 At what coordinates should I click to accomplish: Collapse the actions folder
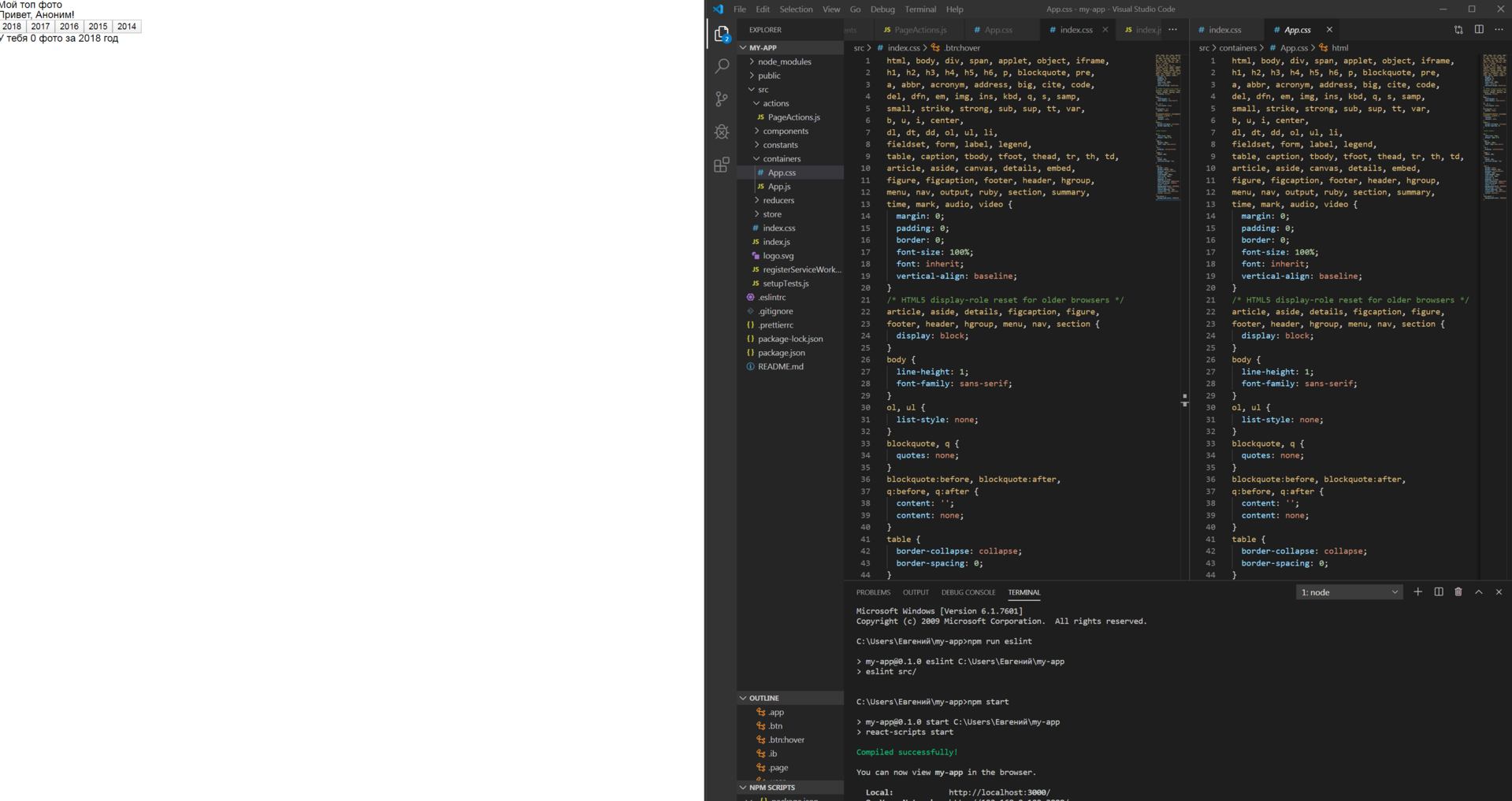click(775, 103)
